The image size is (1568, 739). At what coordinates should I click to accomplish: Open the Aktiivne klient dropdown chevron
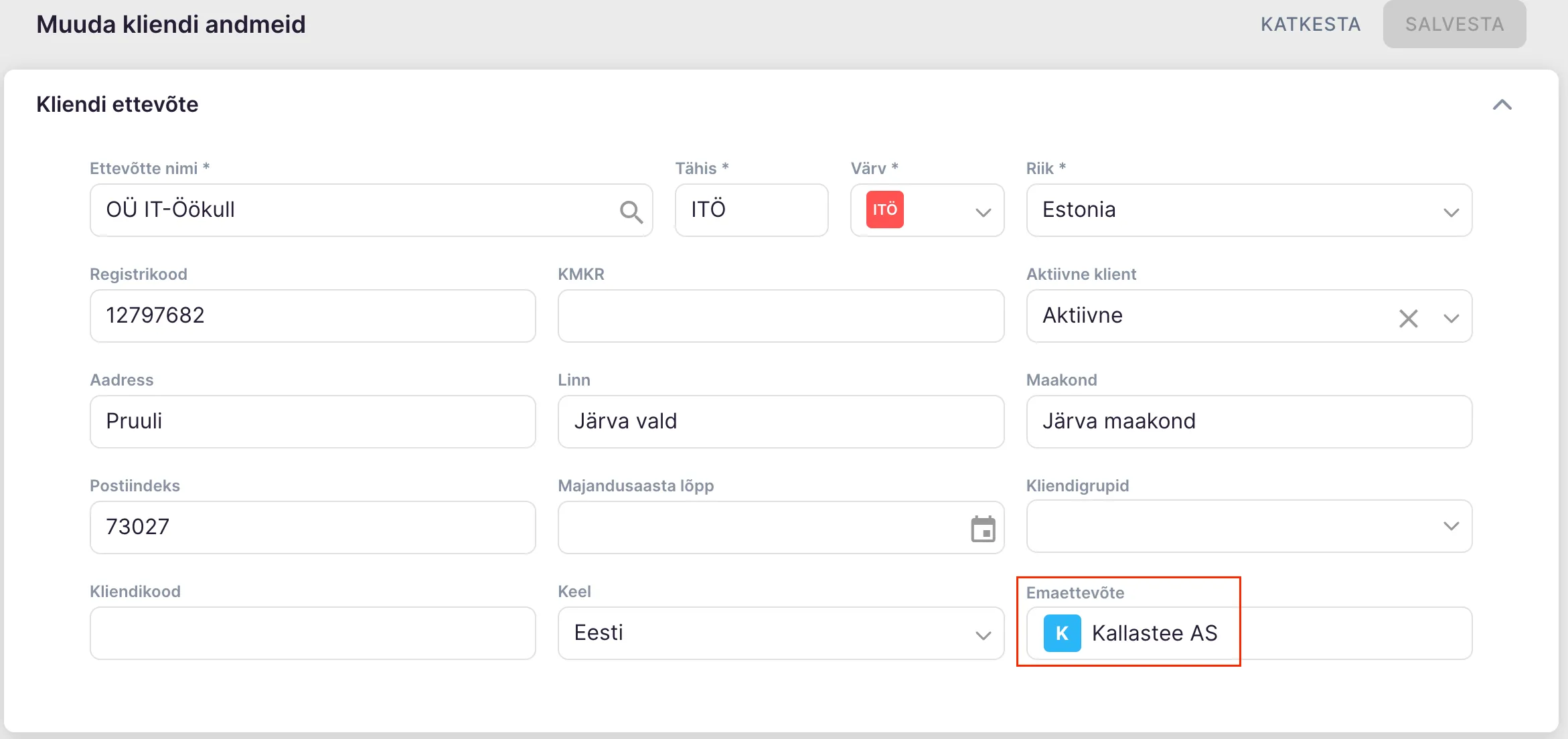click(x=1451, y=318)
